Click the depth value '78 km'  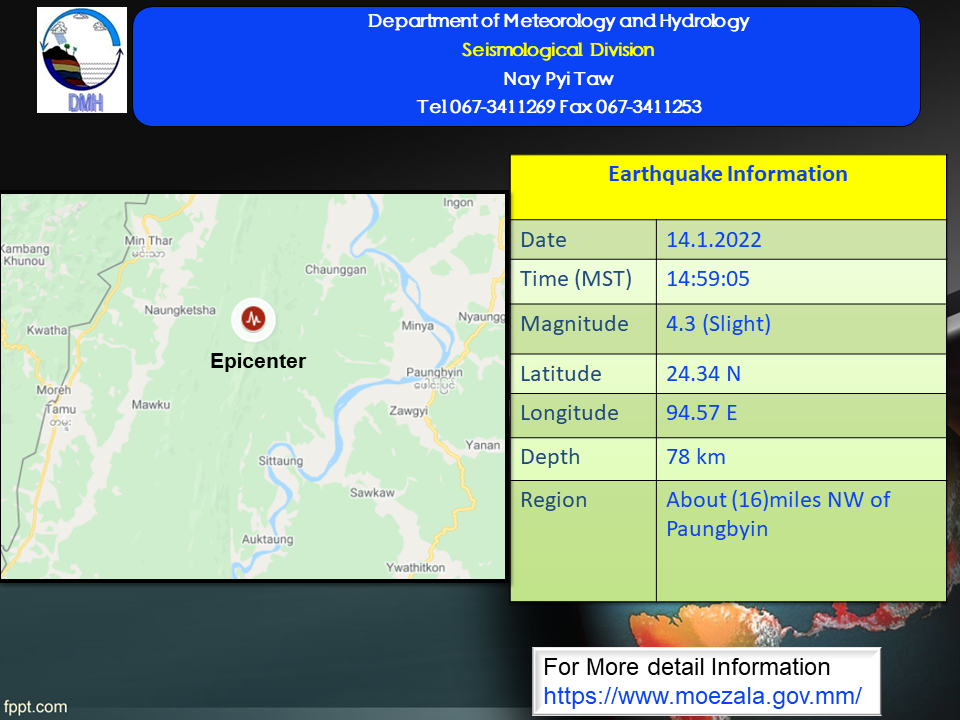click(x=696, y=457)
